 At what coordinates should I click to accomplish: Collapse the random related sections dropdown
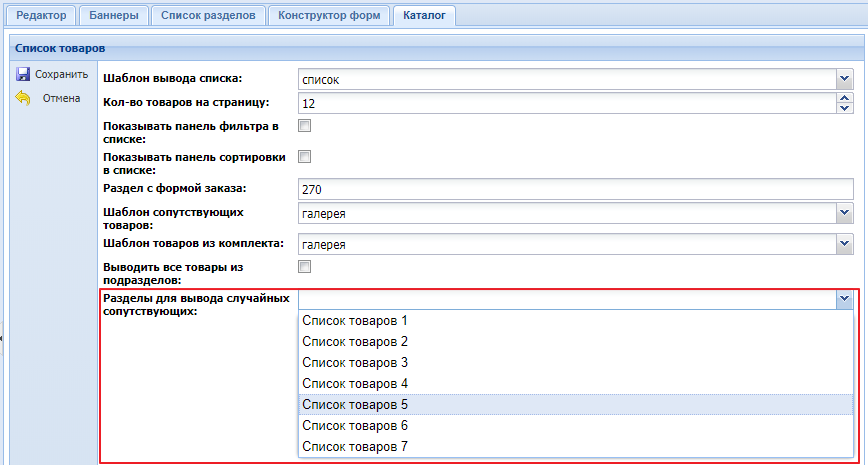tap(844, 299)
